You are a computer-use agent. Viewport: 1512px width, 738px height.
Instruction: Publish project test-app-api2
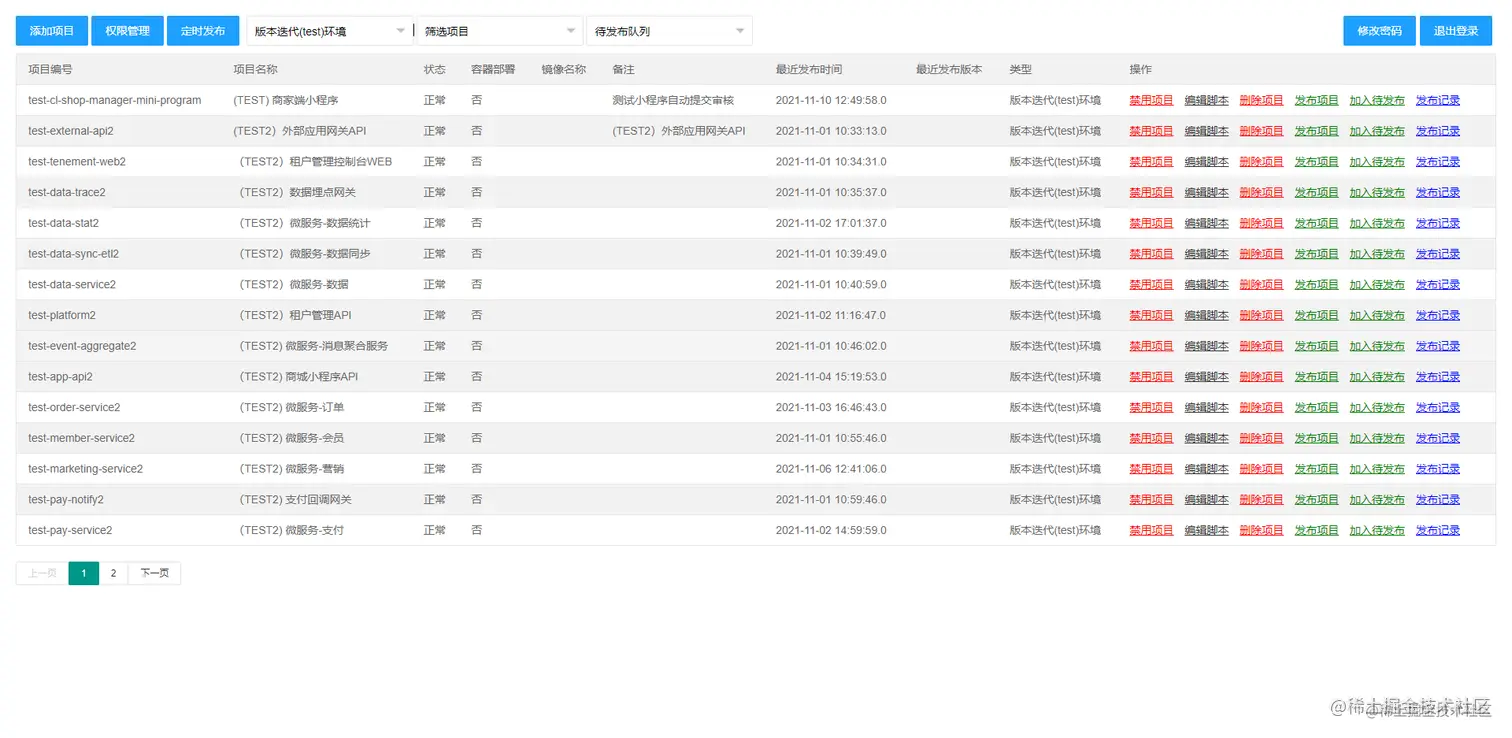click(1316, 377)
